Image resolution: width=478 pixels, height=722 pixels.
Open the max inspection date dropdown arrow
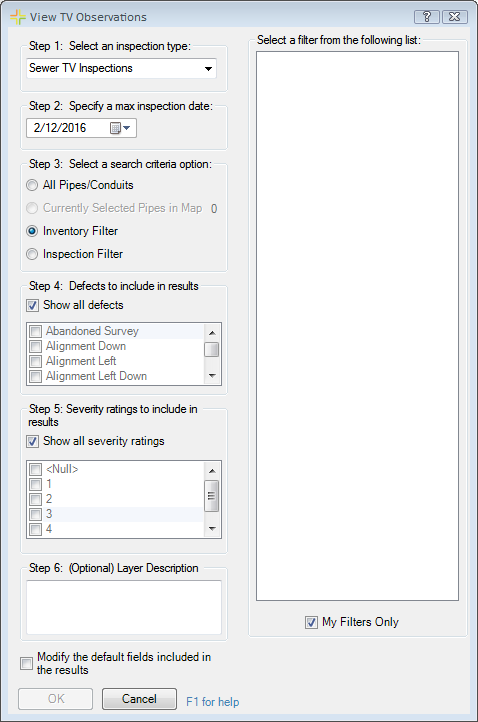coord(127,128)
